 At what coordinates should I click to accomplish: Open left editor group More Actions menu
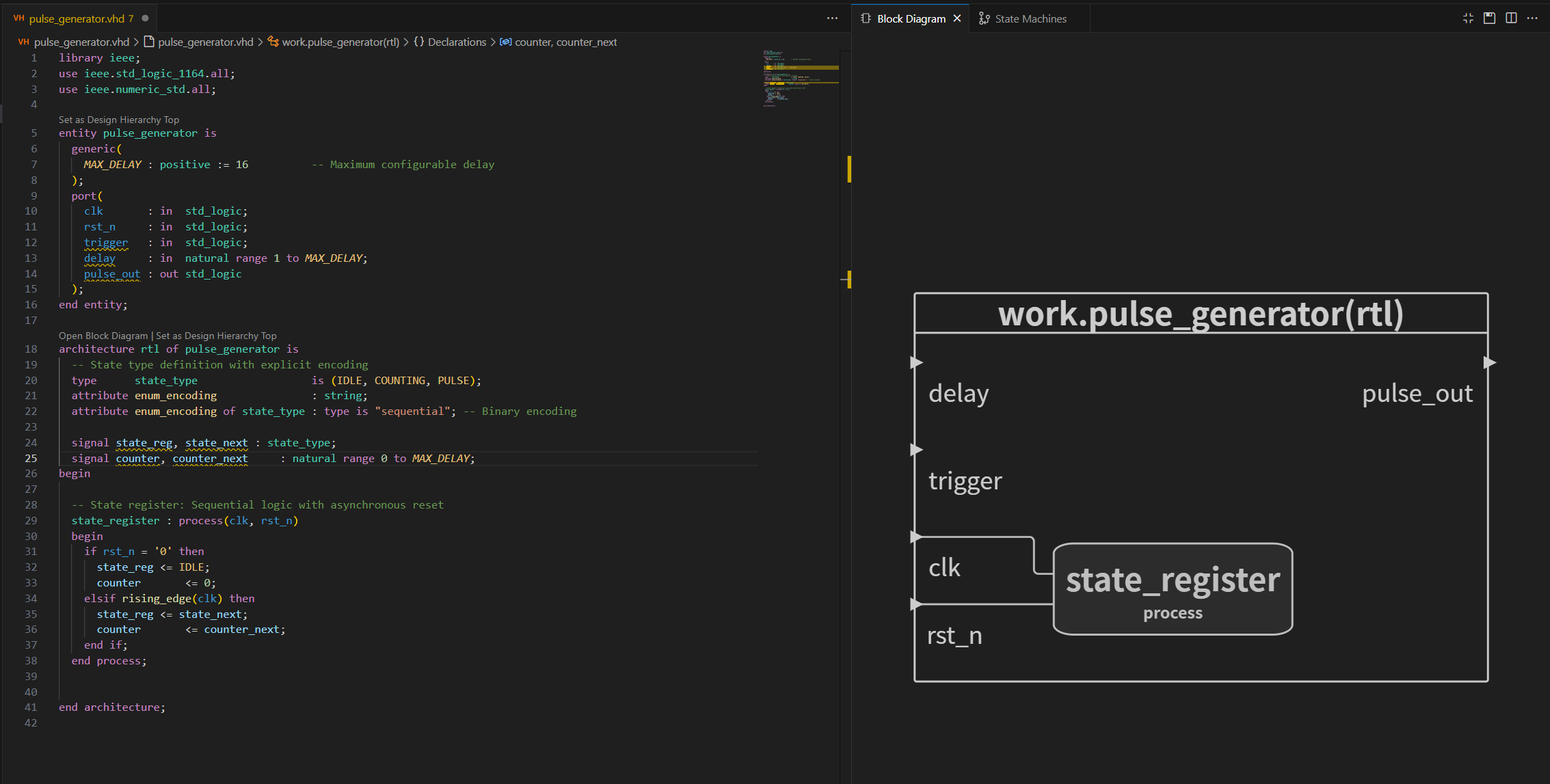[x=832, y=18]
